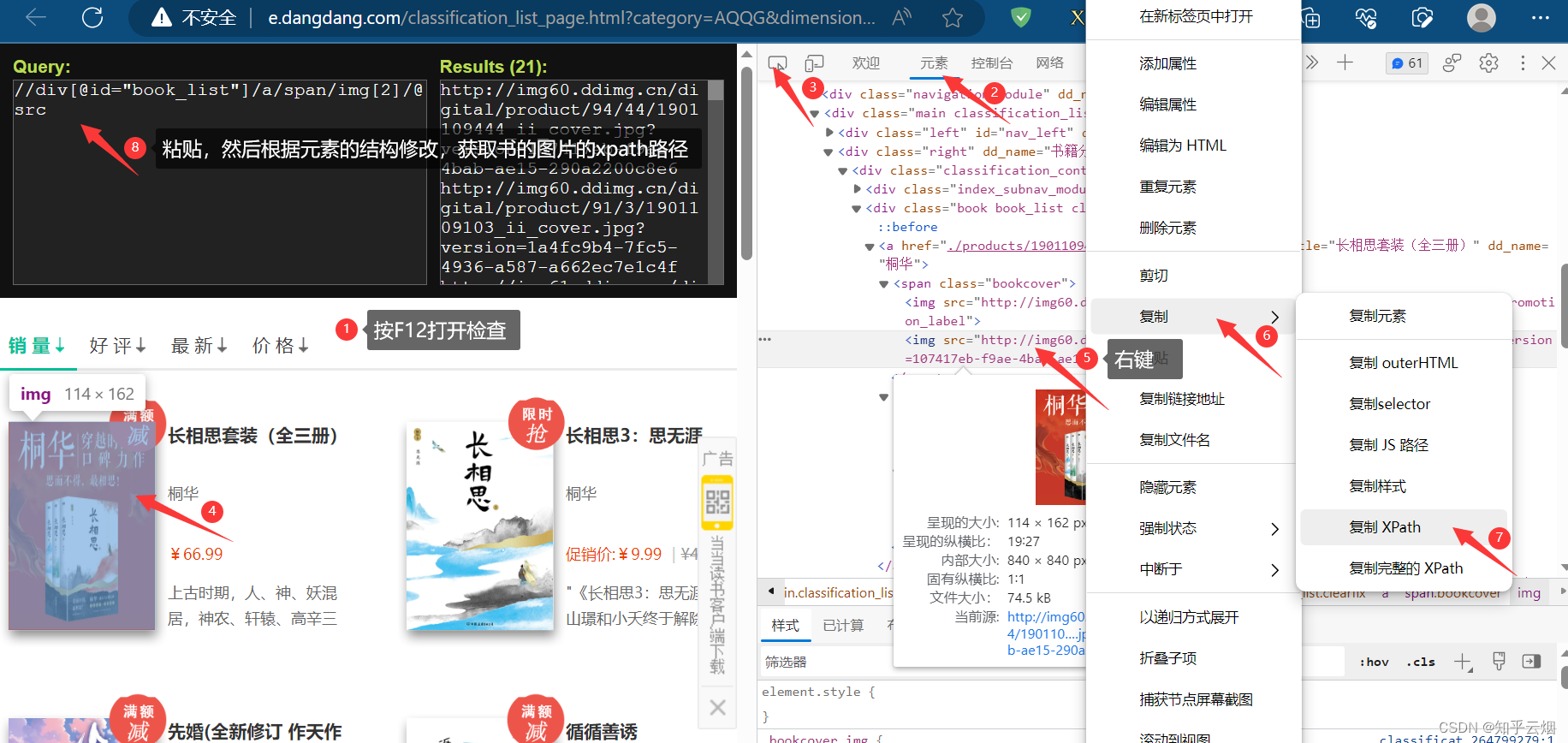1568x743 pixels.
Task: Open book title 长相思套装（全三册）
Action: coord(252,436)
